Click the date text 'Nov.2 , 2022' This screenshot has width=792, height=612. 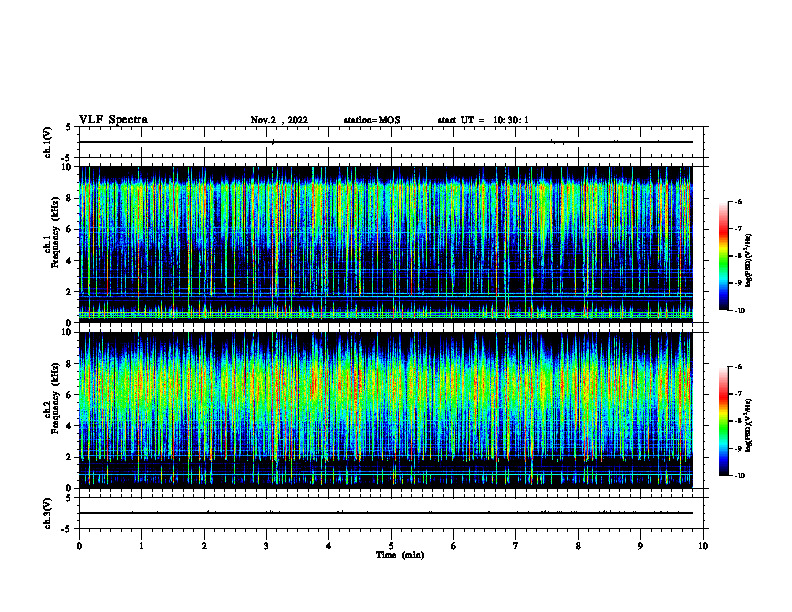pyautogui.click(x=279, y=120)
